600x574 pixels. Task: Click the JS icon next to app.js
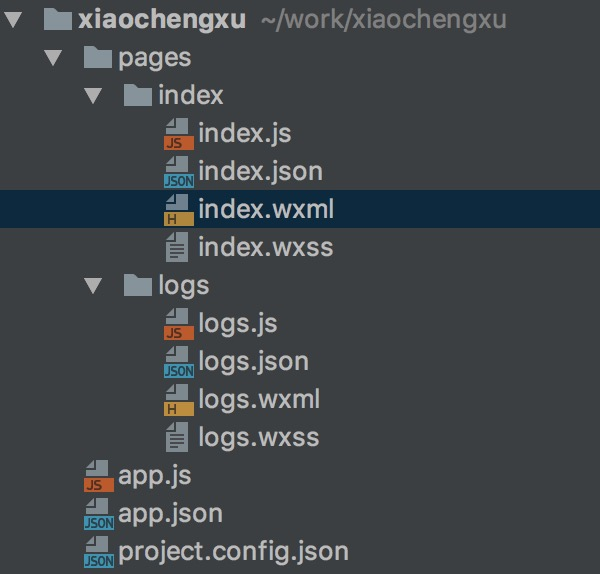click(99, 476)
